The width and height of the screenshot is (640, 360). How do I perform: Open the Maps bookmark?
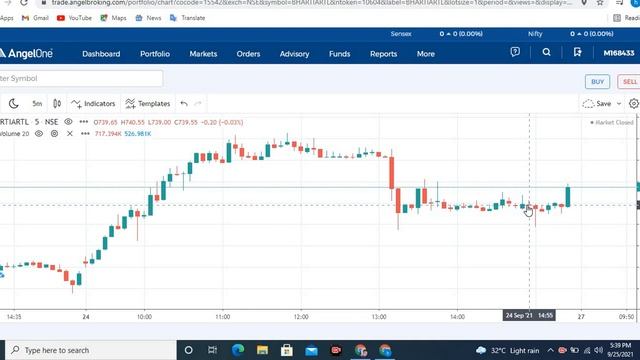[x=113, y=18]
